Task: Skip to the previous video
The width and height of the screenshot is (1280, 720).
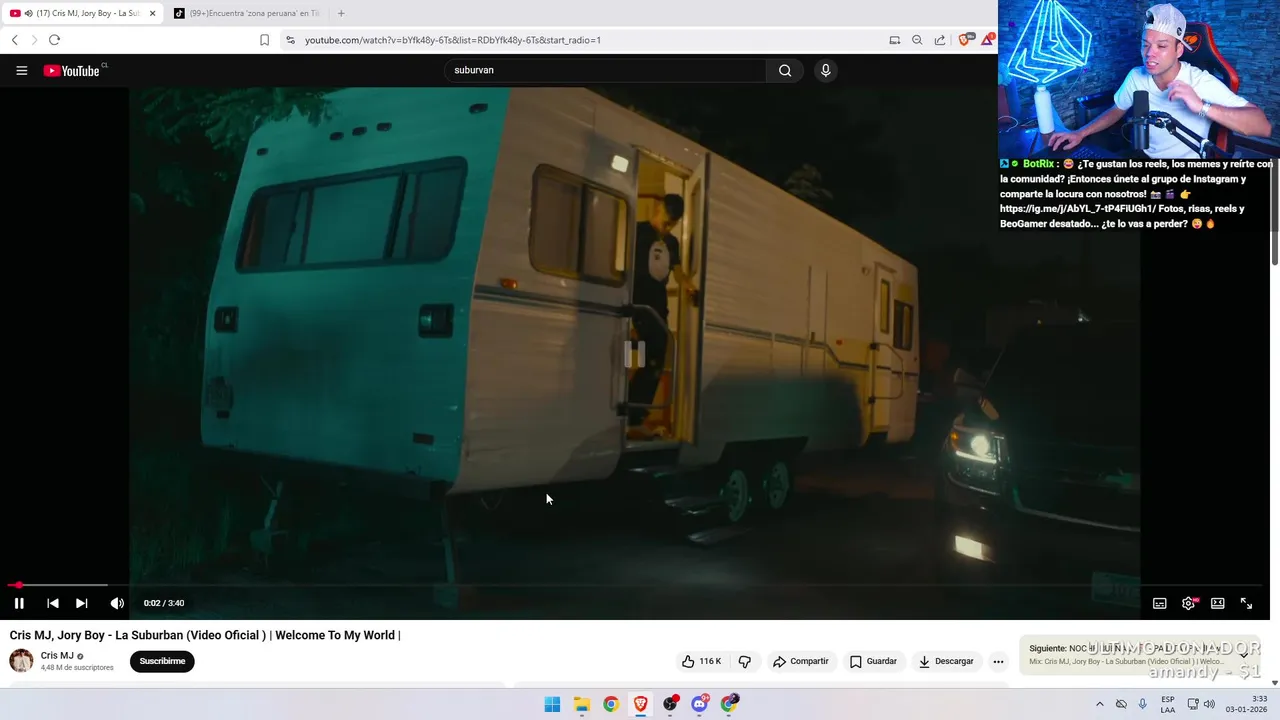Action: (53, 603)
